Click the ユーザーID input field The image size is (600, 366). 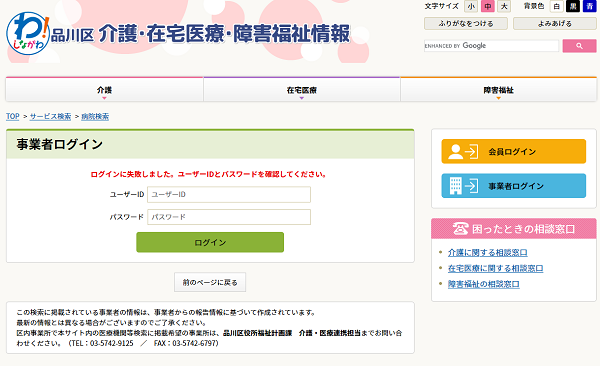[x=229, y=194]
